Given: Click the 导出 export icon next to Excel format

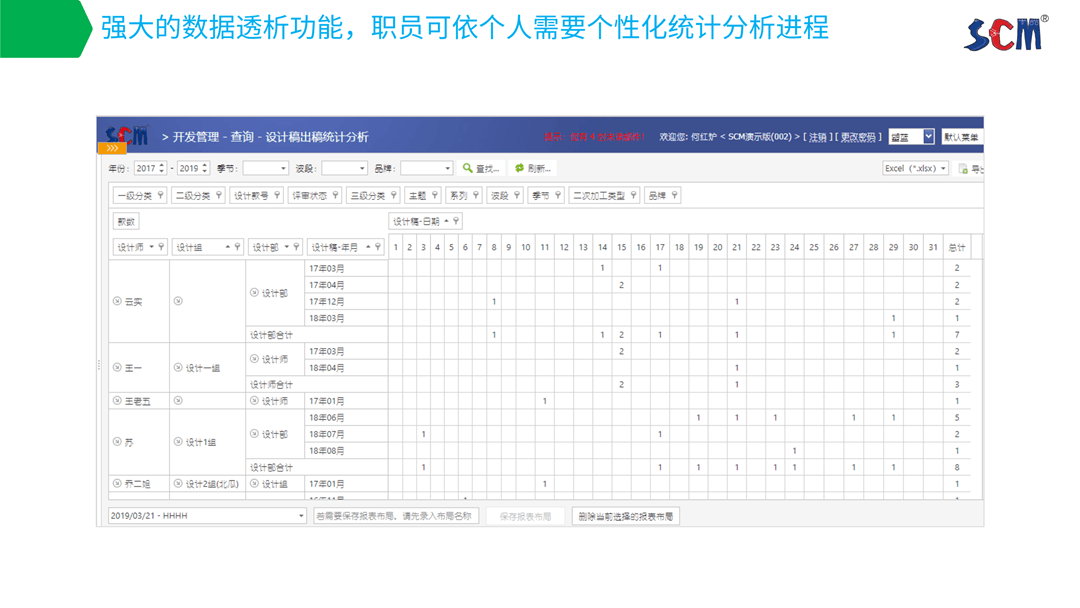Looking at the screenshot, I should [963, 168].
